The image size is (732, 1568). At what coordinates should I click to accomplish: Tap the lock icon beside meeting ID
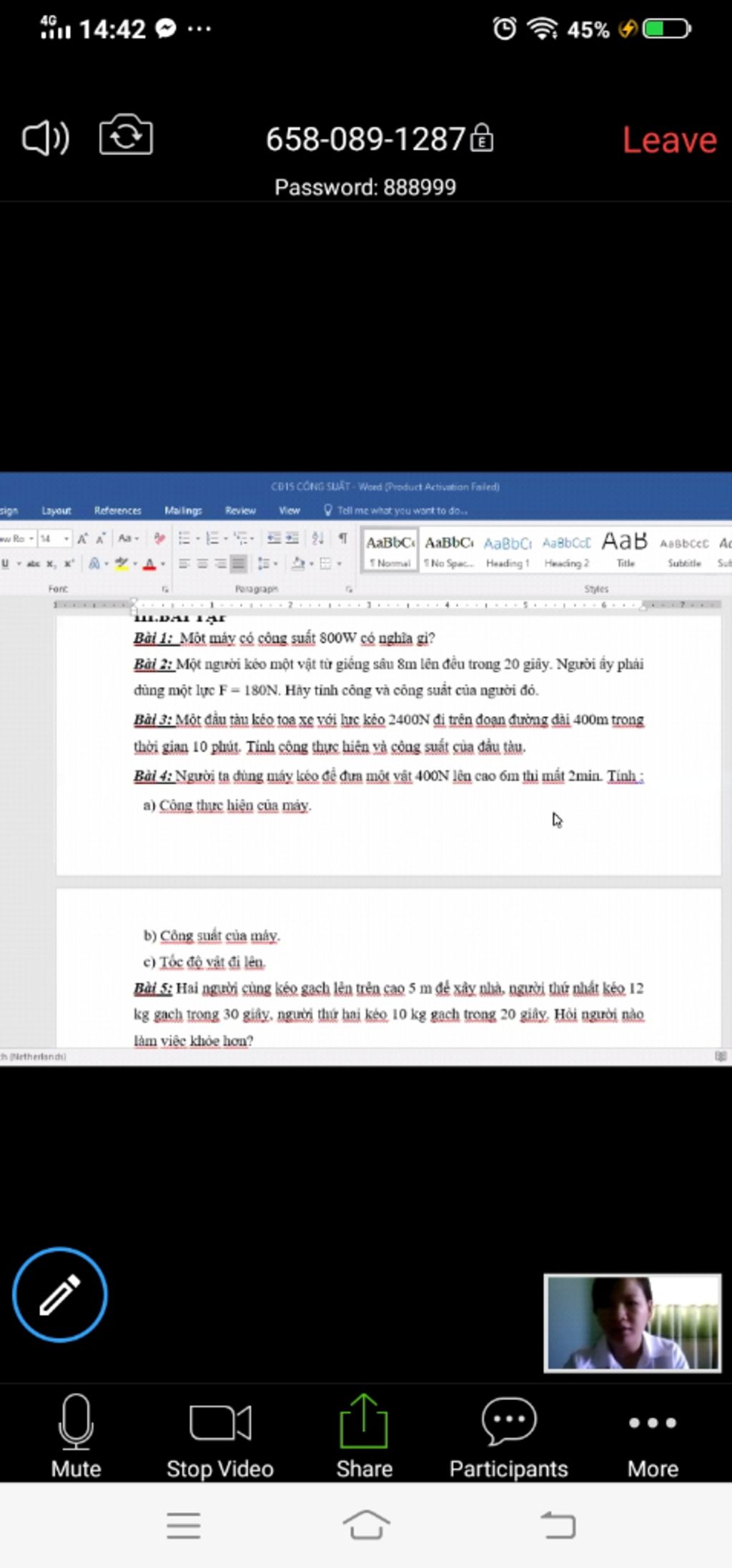point(481,137)
